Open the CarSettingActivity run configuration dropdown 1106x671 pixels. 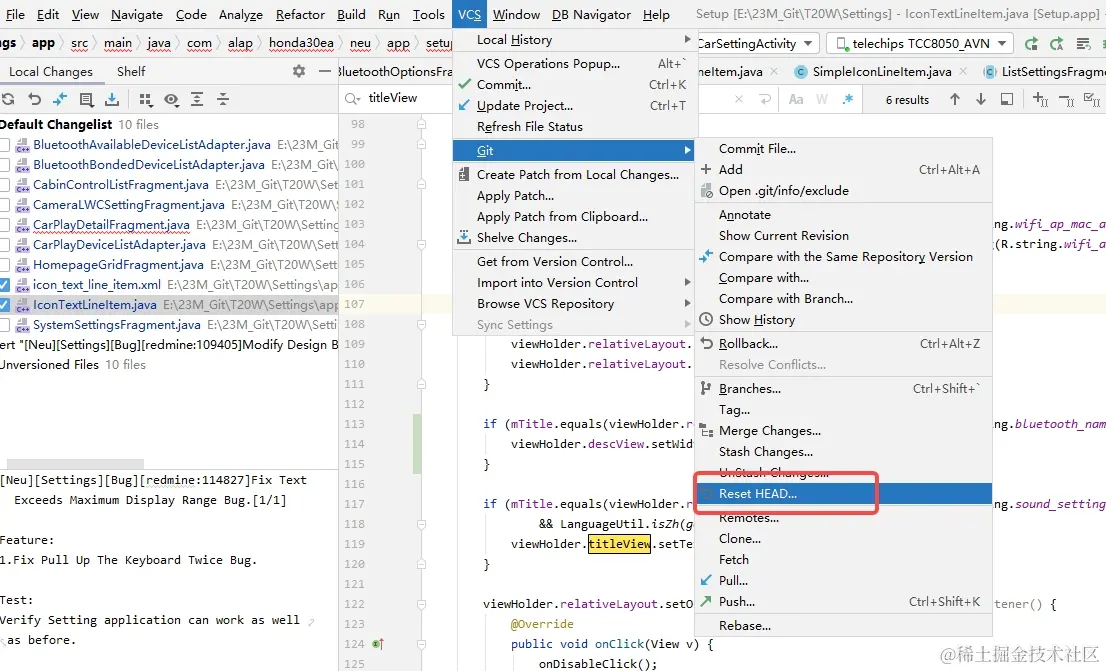click(759, 44)
